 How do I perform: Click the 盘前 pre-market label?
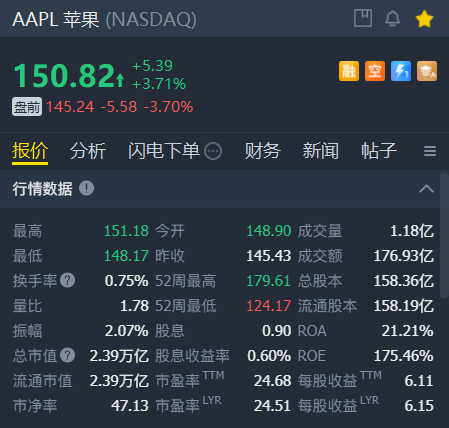(27, 107)
